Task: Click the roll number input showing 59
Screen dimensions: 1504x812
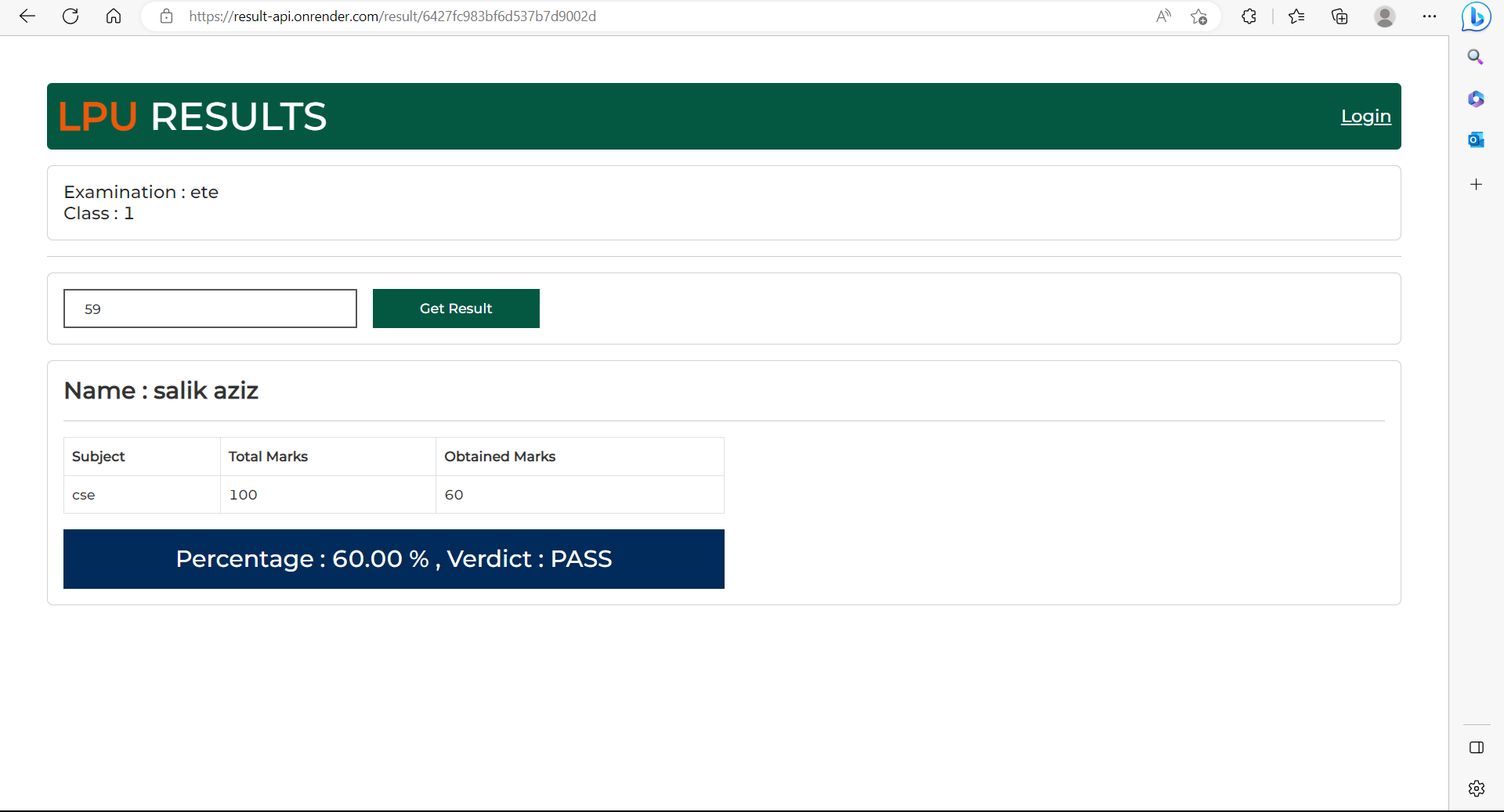Action: pos(209,309)
